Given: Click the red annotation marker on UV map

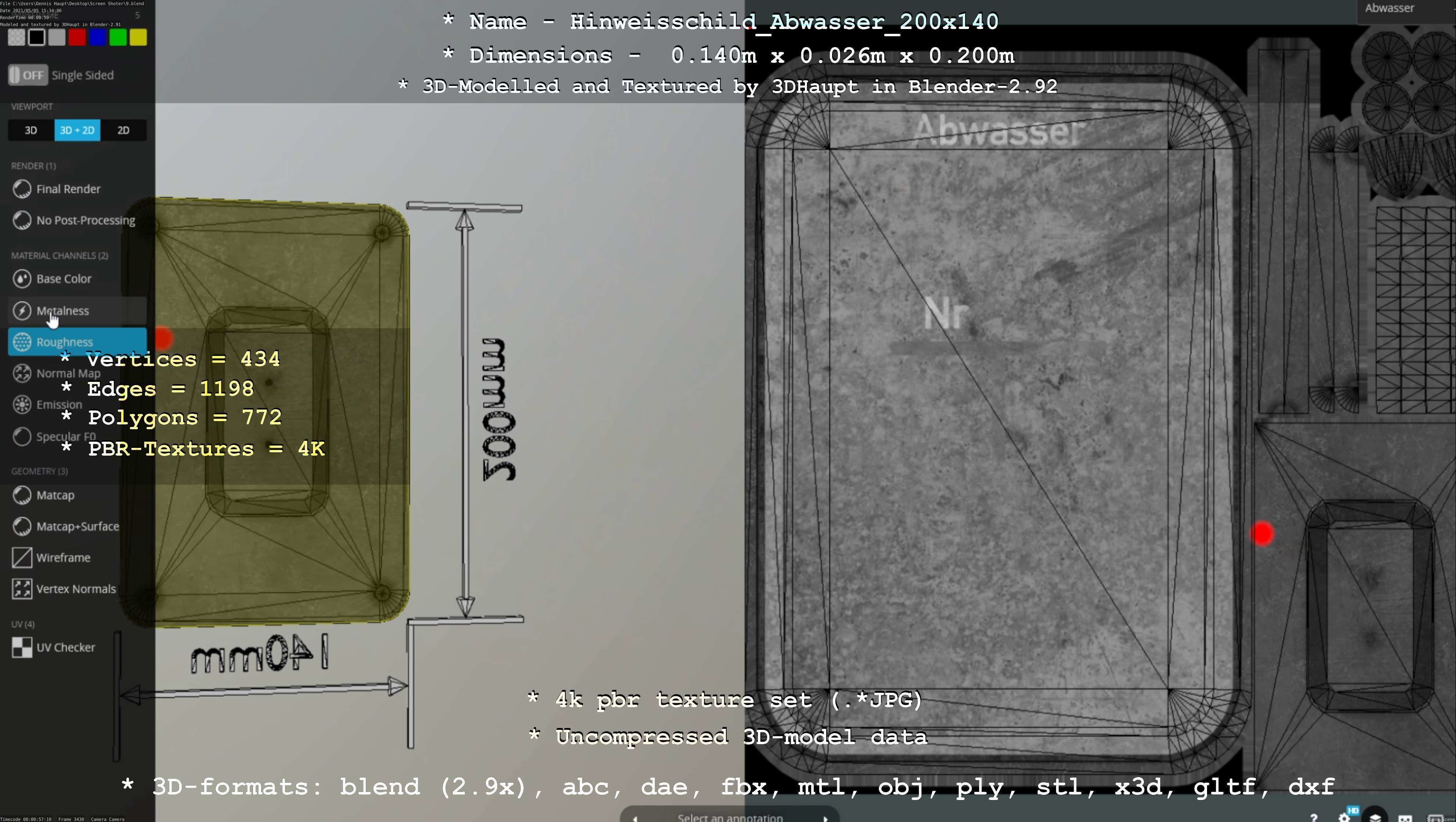Looking at the screenshot, I should (1262, 534).
